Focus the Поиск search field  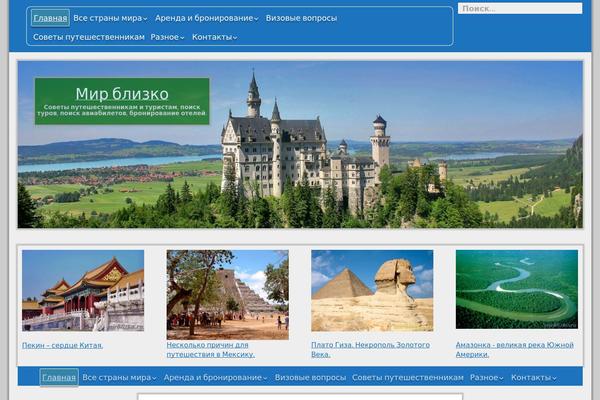tap(520, 8)
